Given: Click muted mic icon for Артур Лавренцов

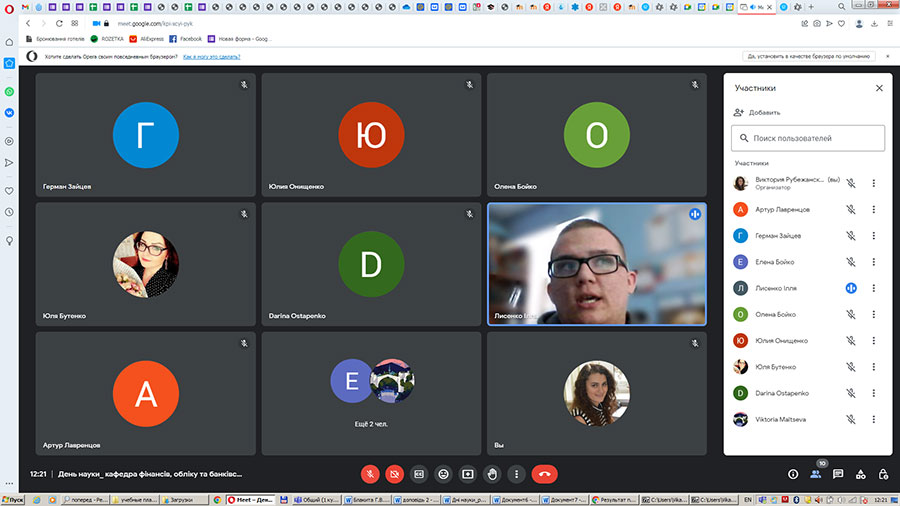Looking at the screenshot, I should [851, 209].
